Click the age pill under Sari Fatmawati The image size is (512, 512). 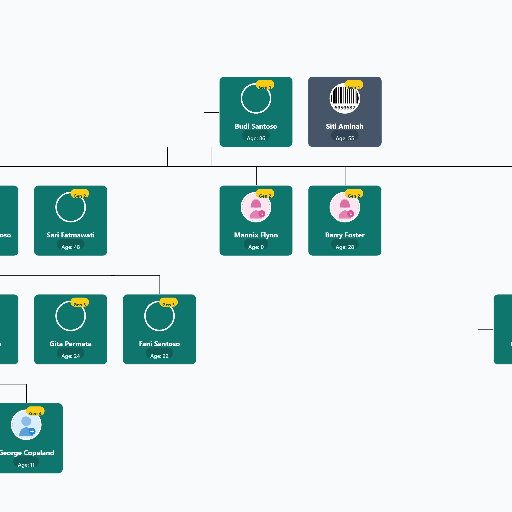pyautogui.click(x=70, y=247)
